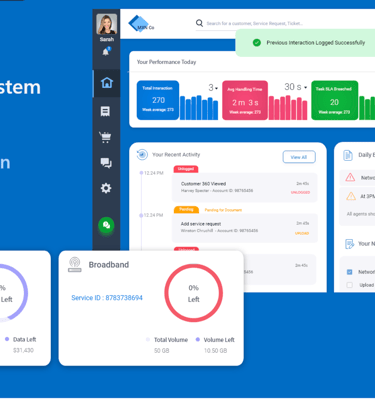Open the notifications bell
375x399 pixels.
tap(106, 52)
